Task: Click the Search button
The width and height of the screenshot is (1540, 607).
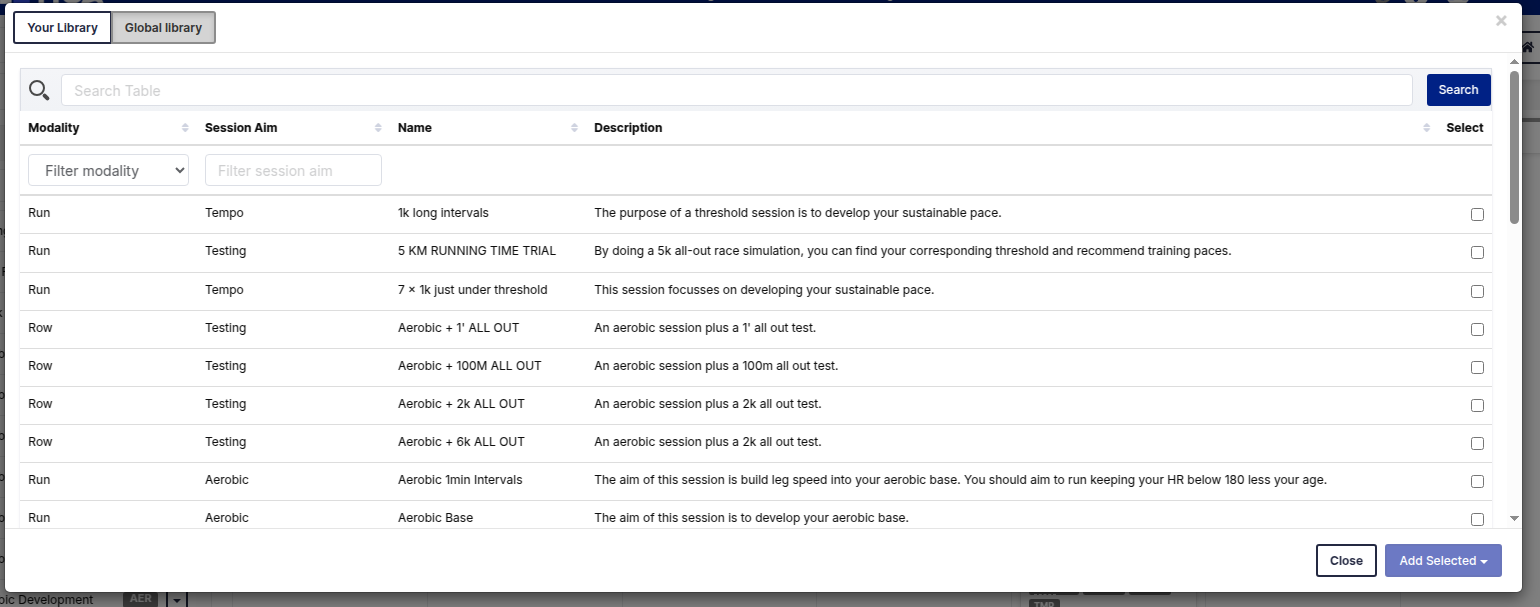Action: point(1458,90)
